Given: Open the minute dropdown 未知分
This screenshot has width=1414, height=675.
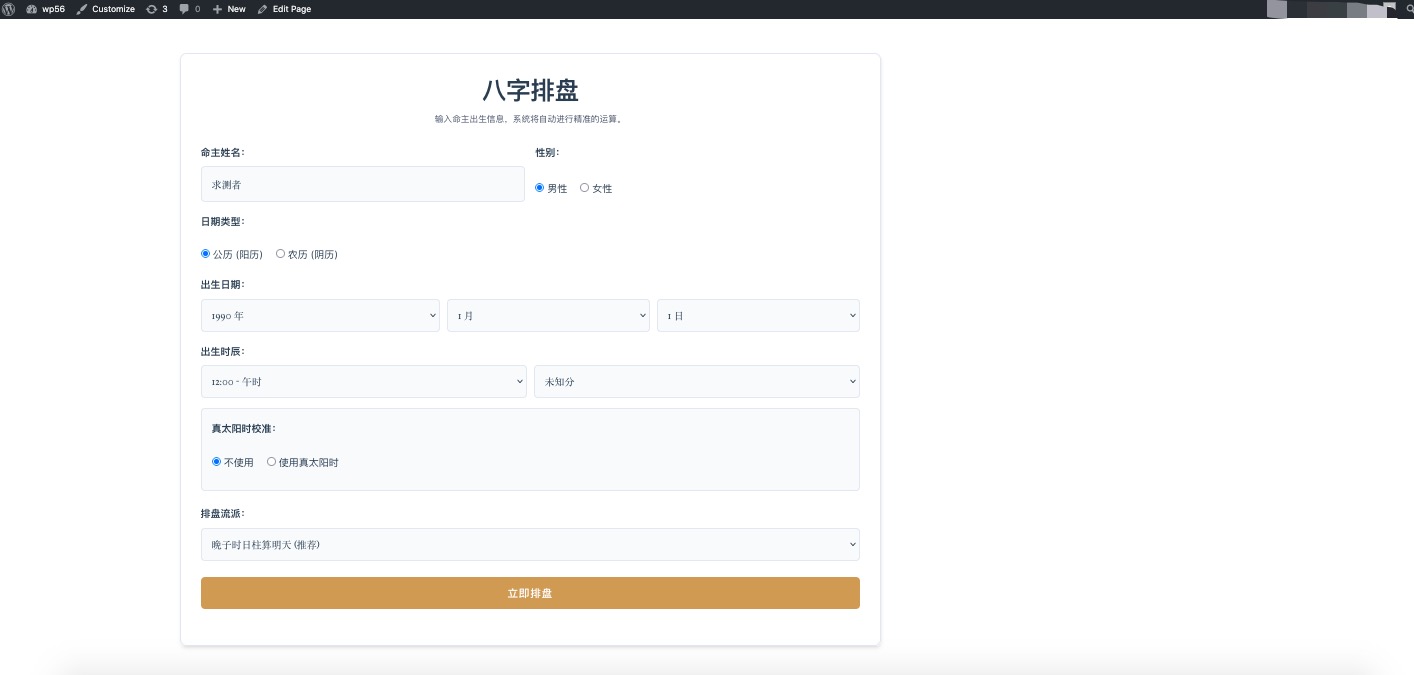Looking at the screenshot, I should pos(697,381).
